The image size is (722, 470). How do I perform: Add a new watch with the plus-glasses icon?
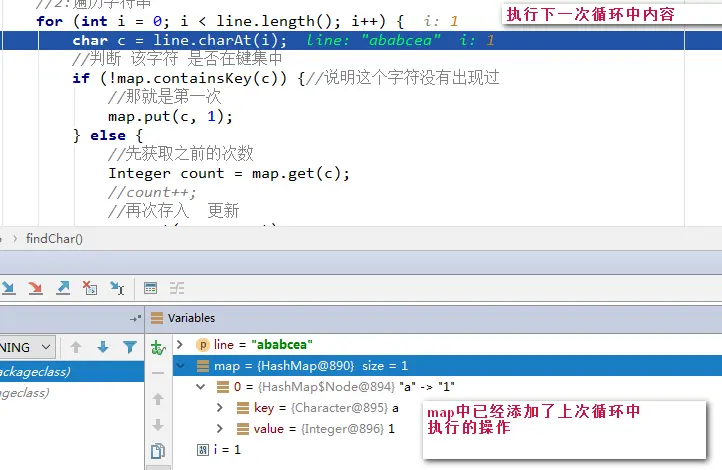(x=158, y=348)
